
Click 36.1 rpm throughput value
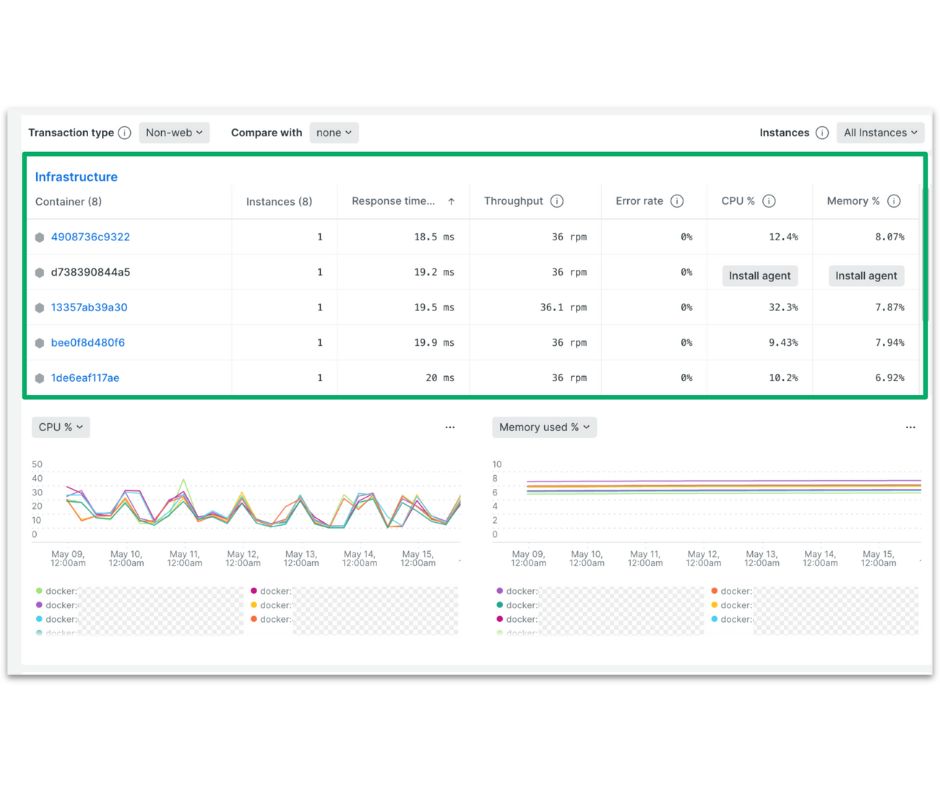coord(563,308)
